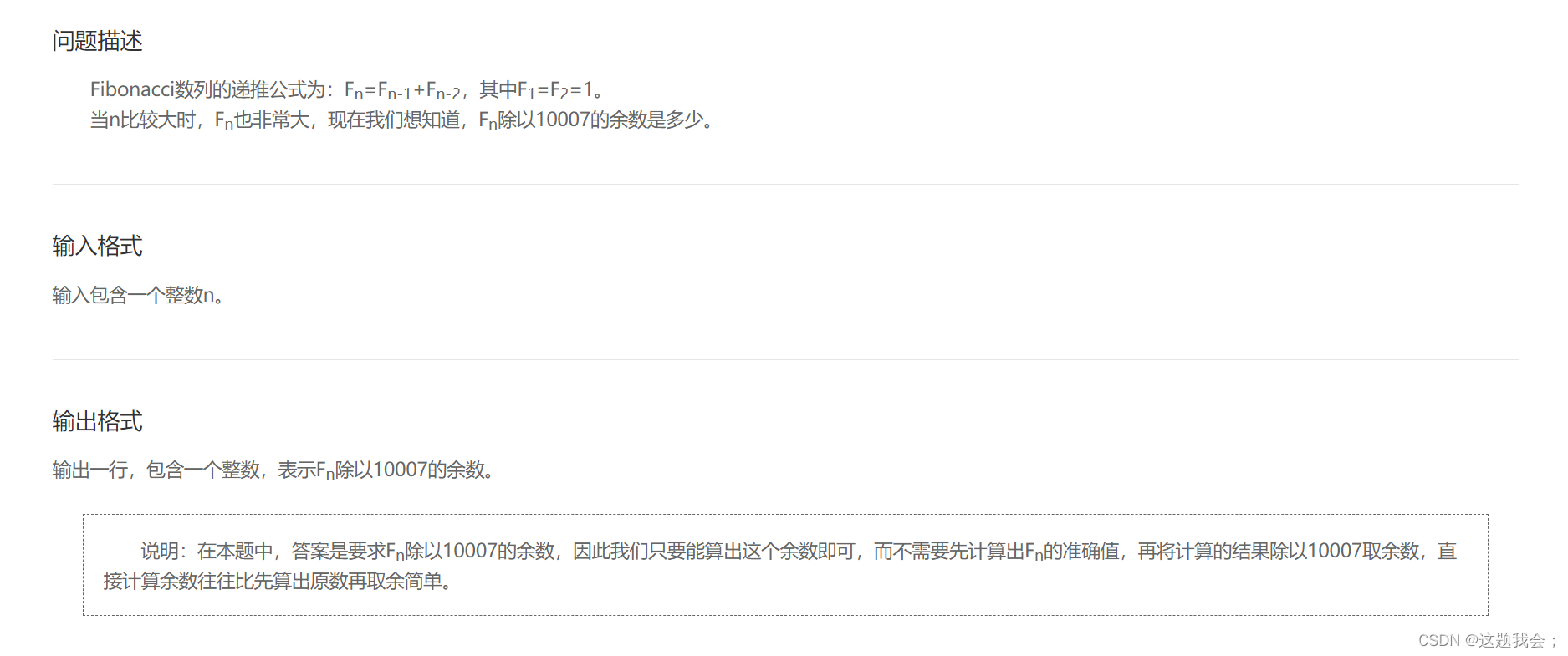This screenshot has width=1568, height=656.
Task: Click the text 其中F1=F2=1
Action: 542,90
